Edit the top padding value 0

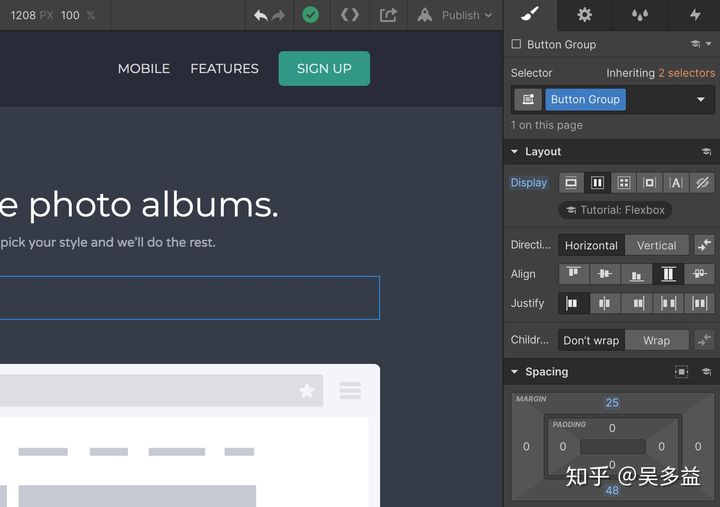coord(612,428)
